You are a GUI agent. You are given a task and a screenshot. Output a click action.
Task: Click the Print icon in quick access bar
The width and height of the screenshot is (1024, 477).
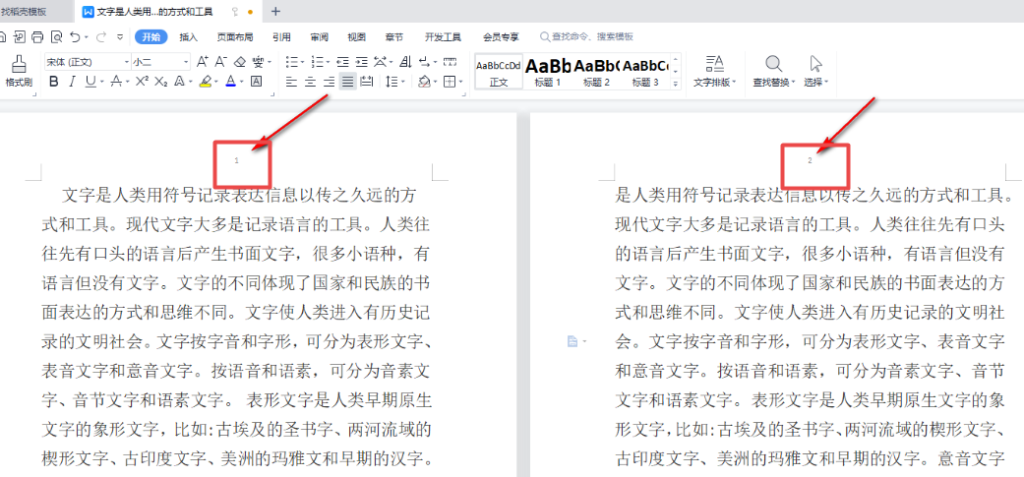point(38,37)
